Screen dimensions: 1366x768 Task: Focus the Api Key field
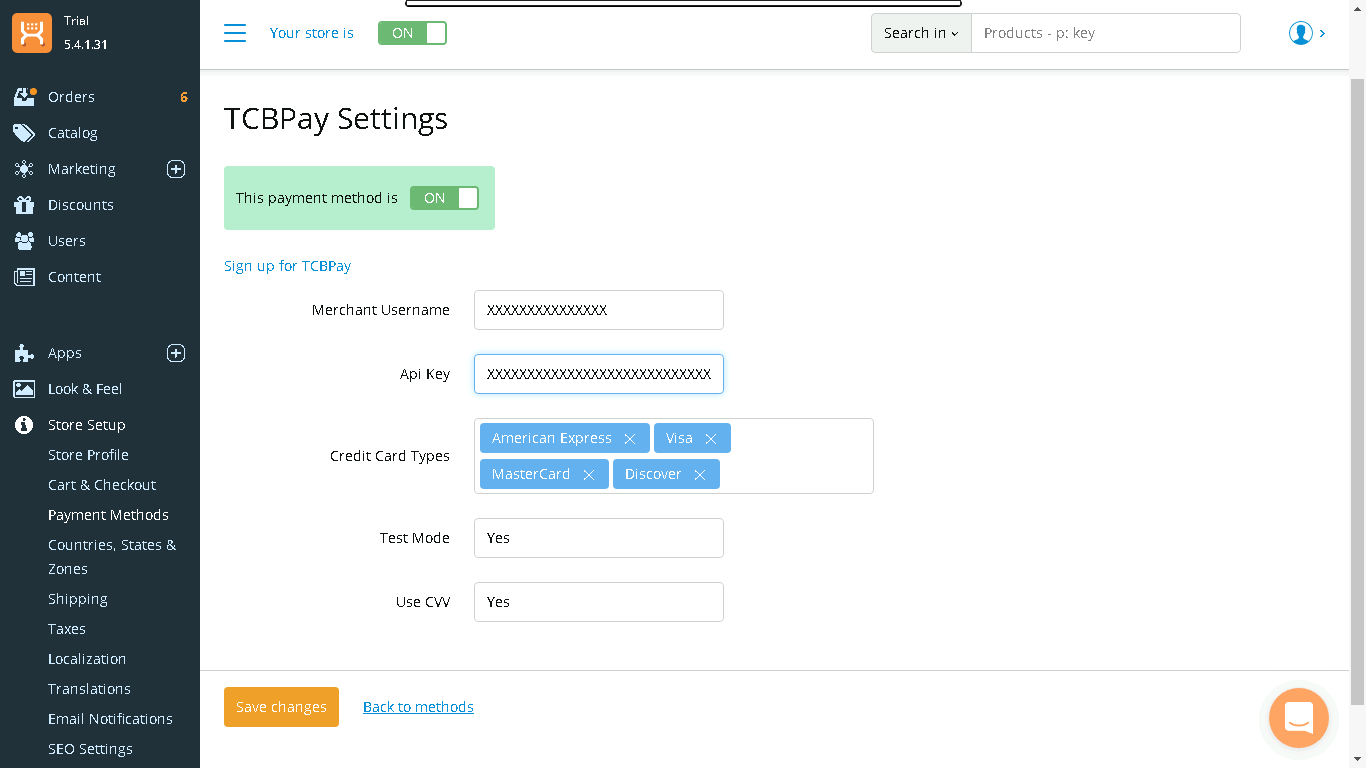click(599, 374)
